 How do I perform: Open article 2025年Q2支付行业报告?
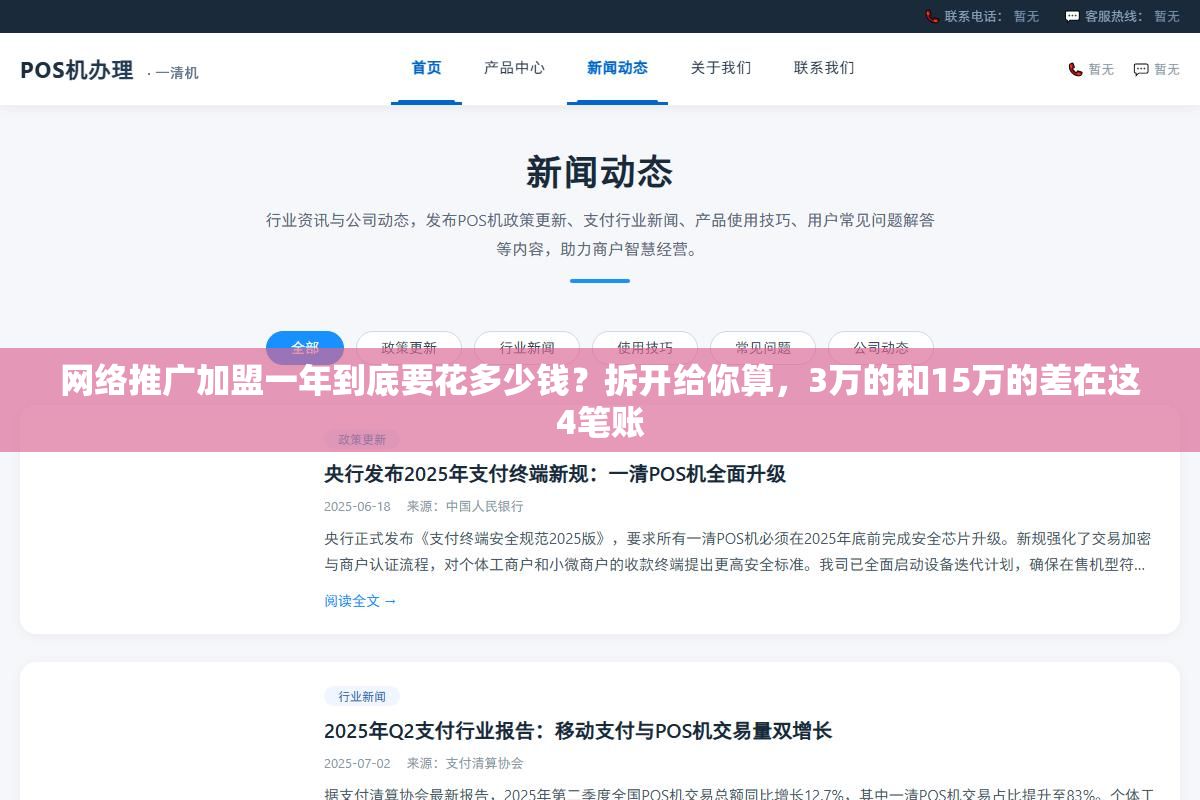pos(578,731)
